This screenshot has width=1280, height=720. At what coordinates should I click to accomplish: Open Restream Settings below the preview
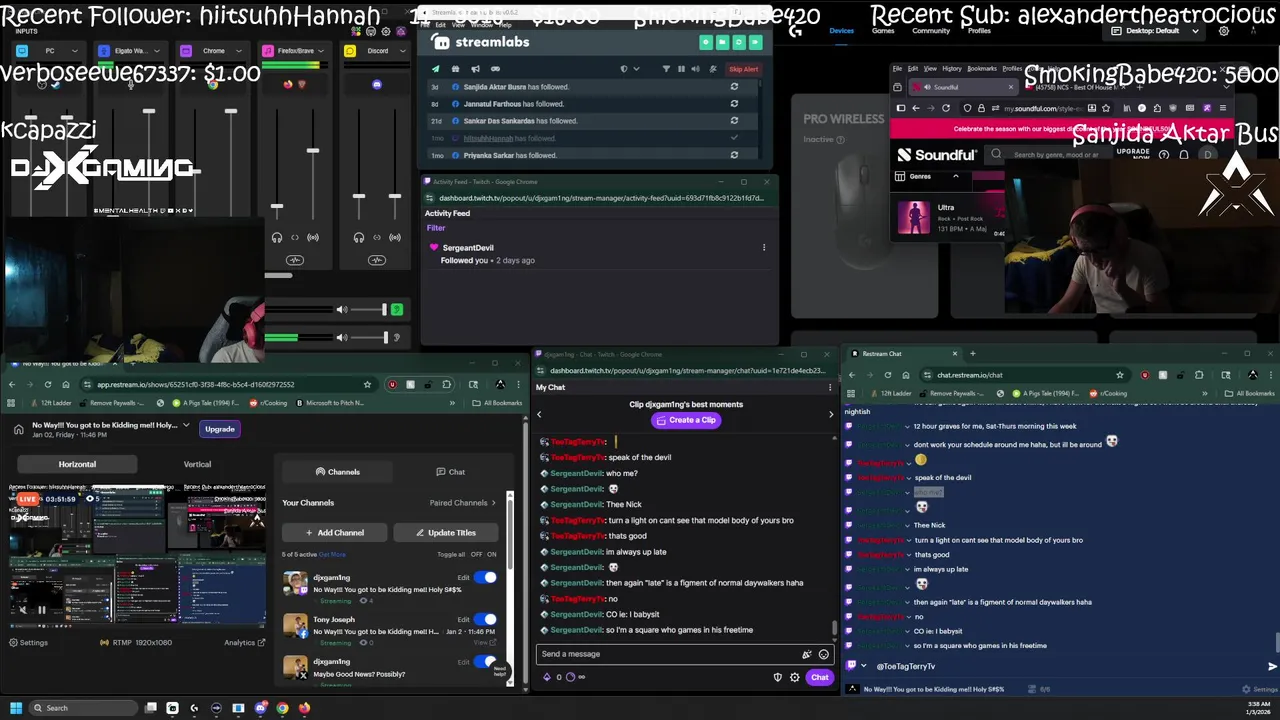pos(28,643)
